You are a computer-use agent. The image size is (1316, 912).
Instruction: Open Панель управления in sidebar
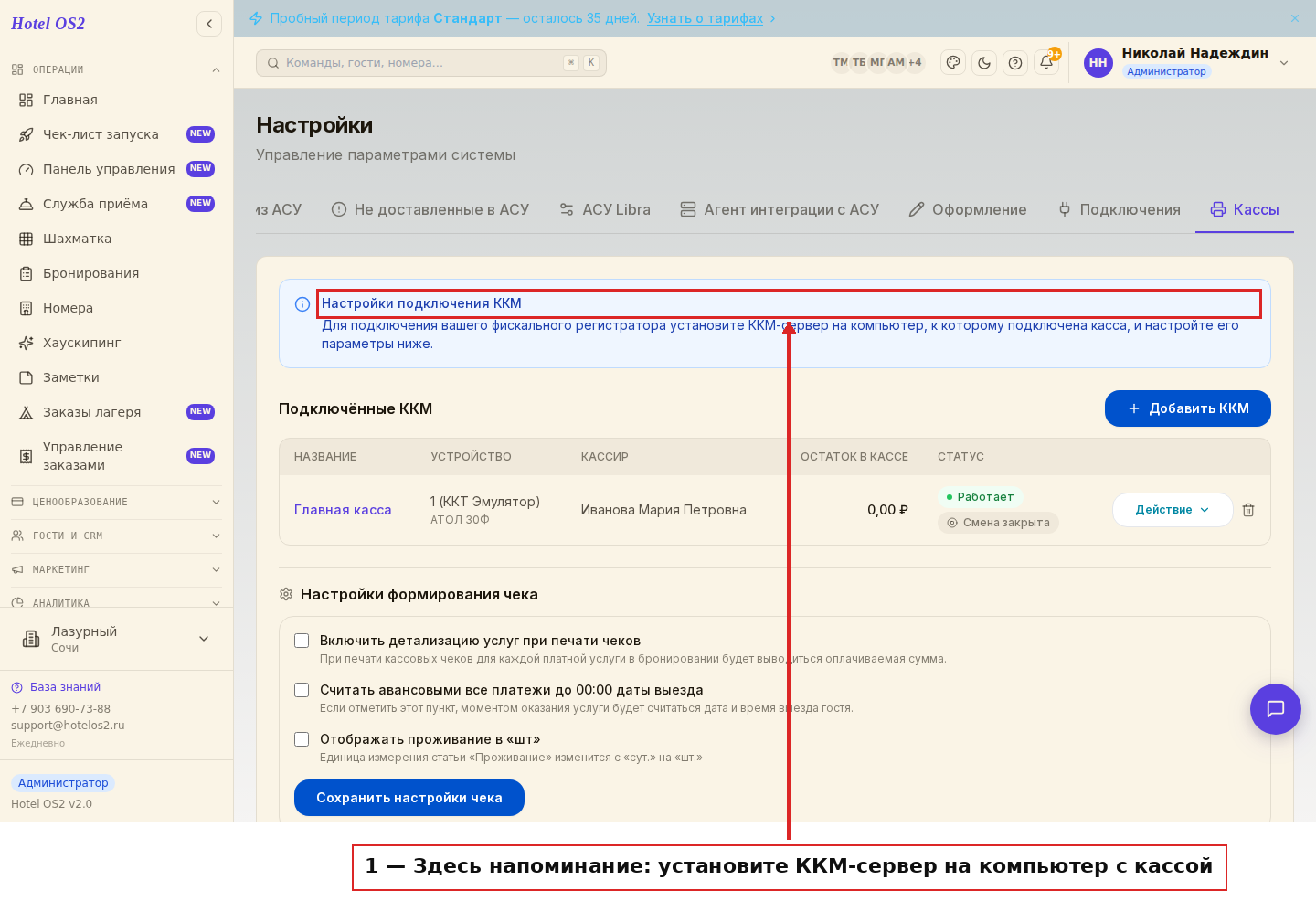tap(117, 169)
